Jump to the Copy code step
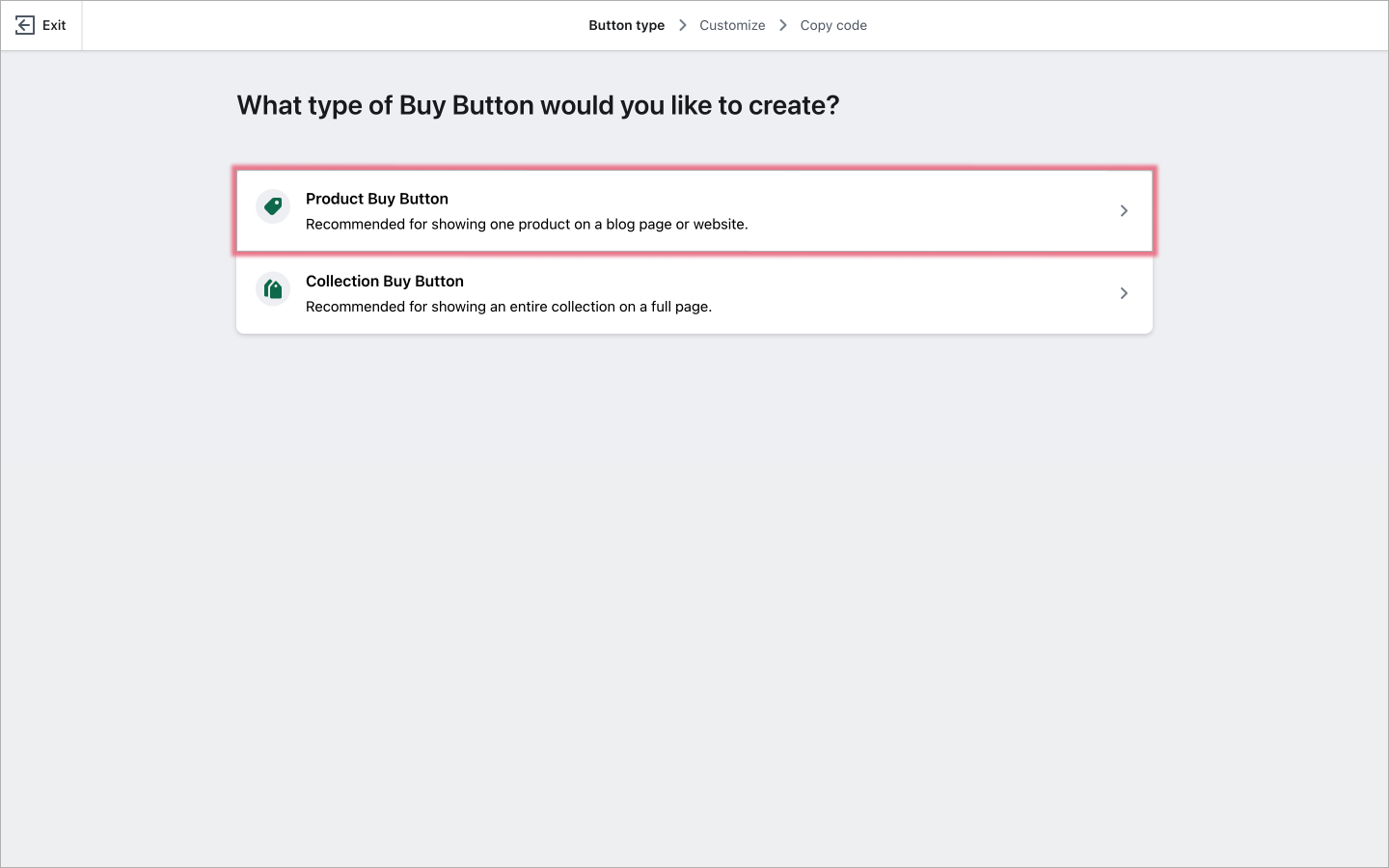This screenshot has width=1389, height=868. [x=833, y=25]
